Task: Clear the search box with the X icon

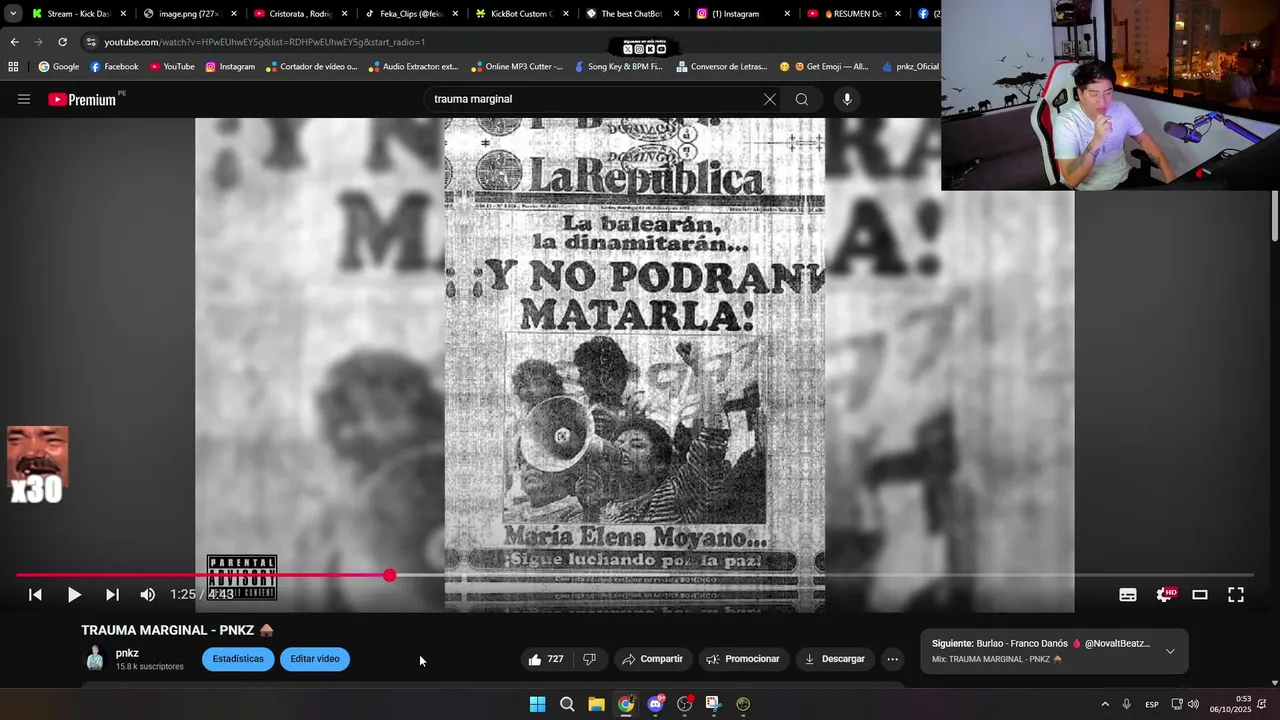Action: [769, 99]
